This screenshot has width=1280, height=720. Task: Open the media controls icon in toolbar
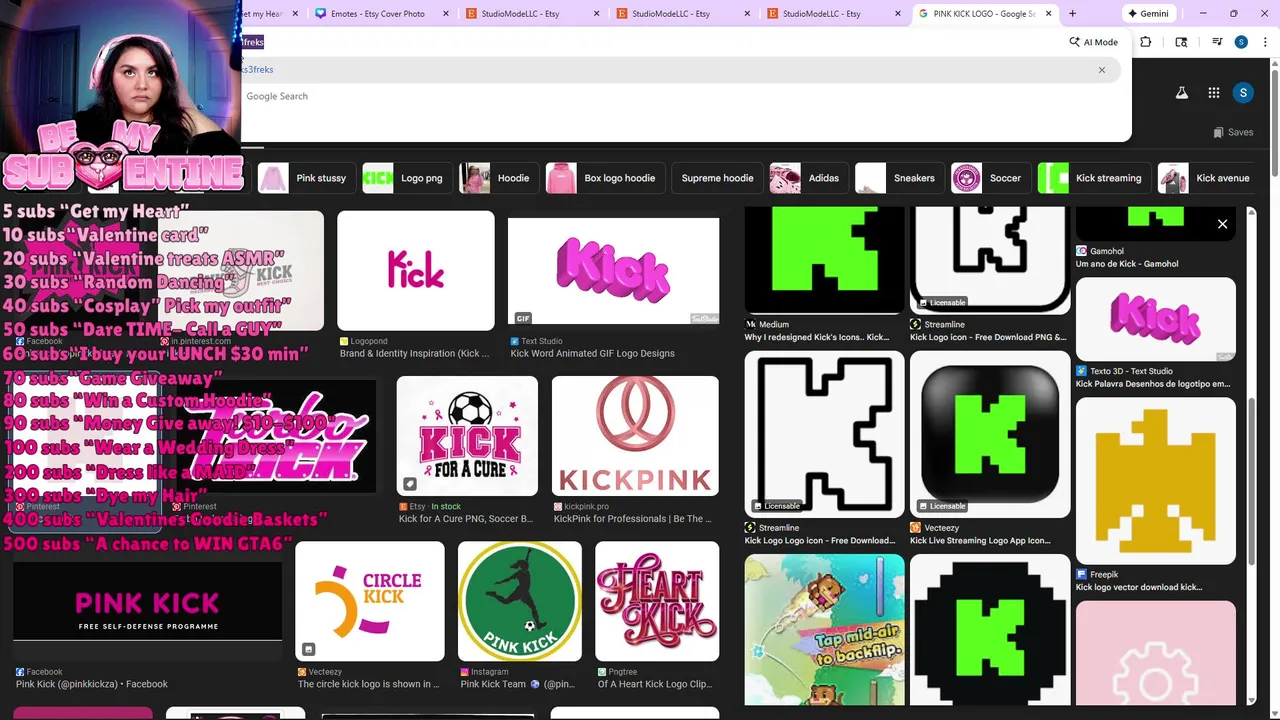pyautogui.click(x=1217, y=42)
